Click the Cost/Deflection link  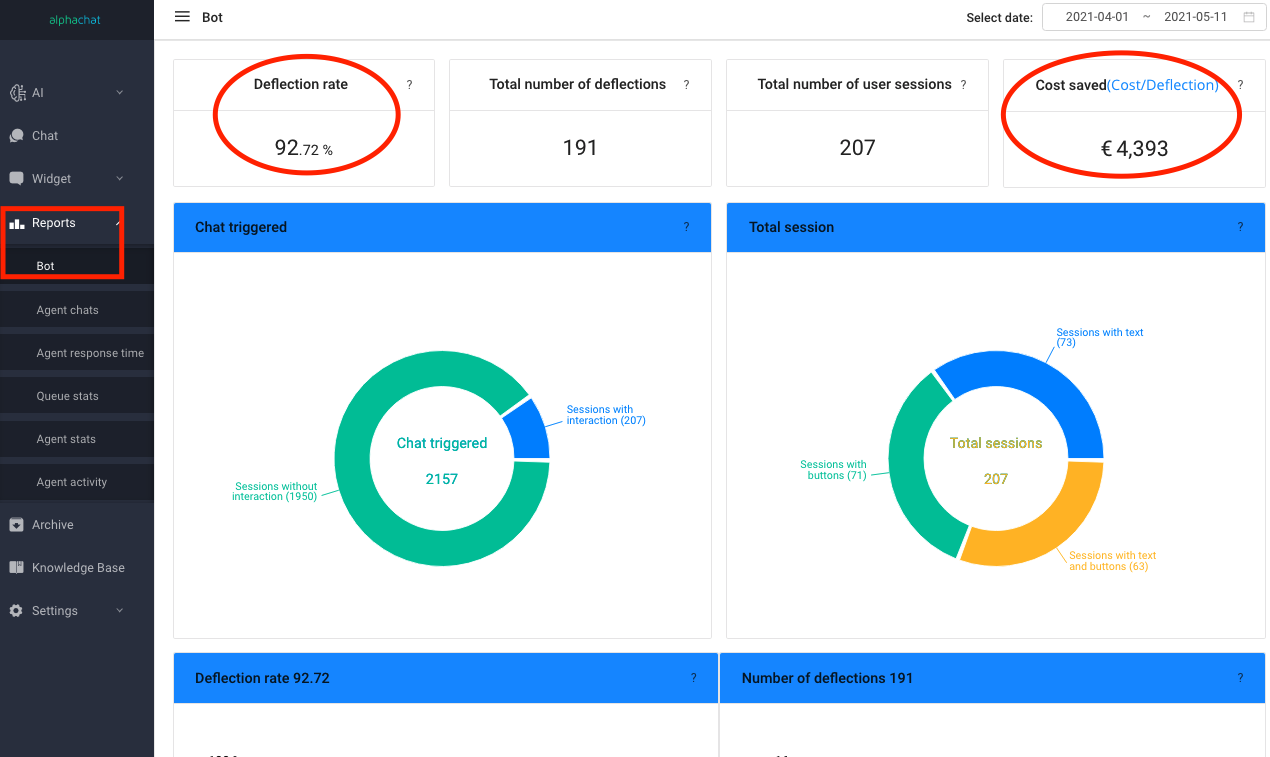click(1163, 85)
